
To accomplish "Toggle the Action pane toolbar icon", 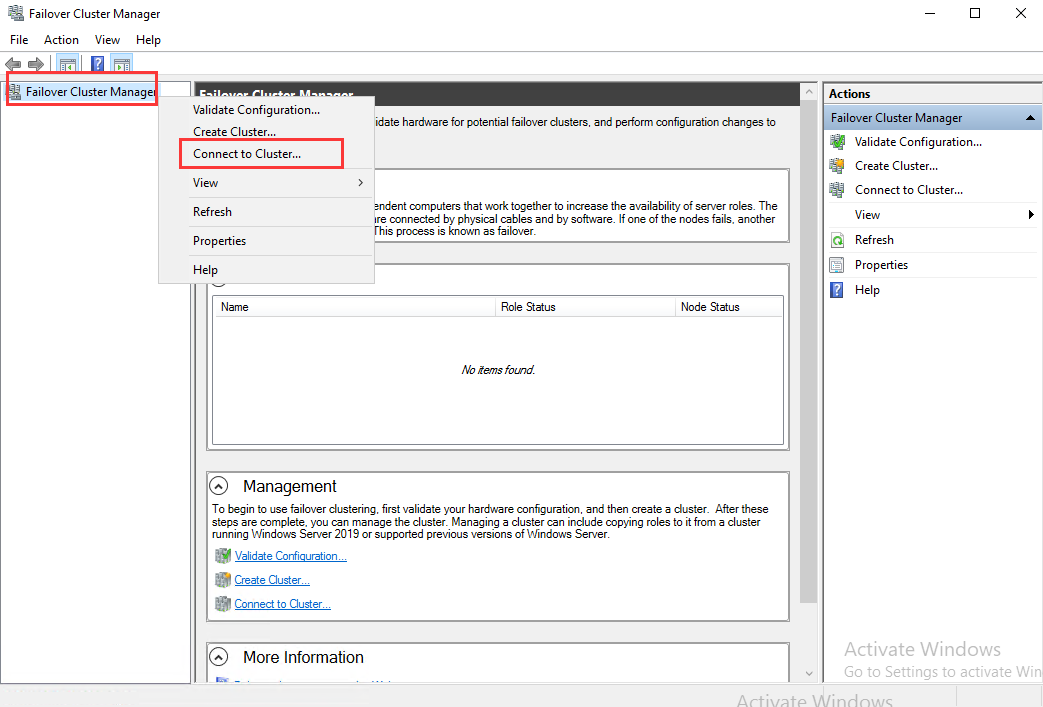I will 122,65.
